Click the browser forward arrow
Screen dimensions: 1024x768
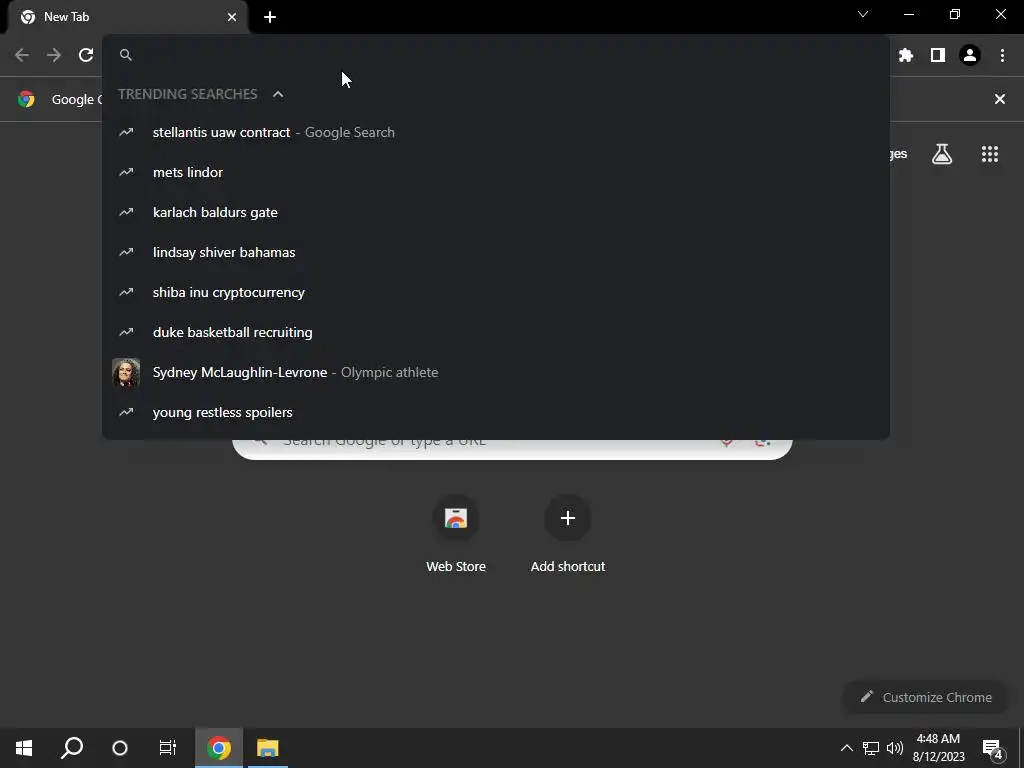tap(54, 55)
